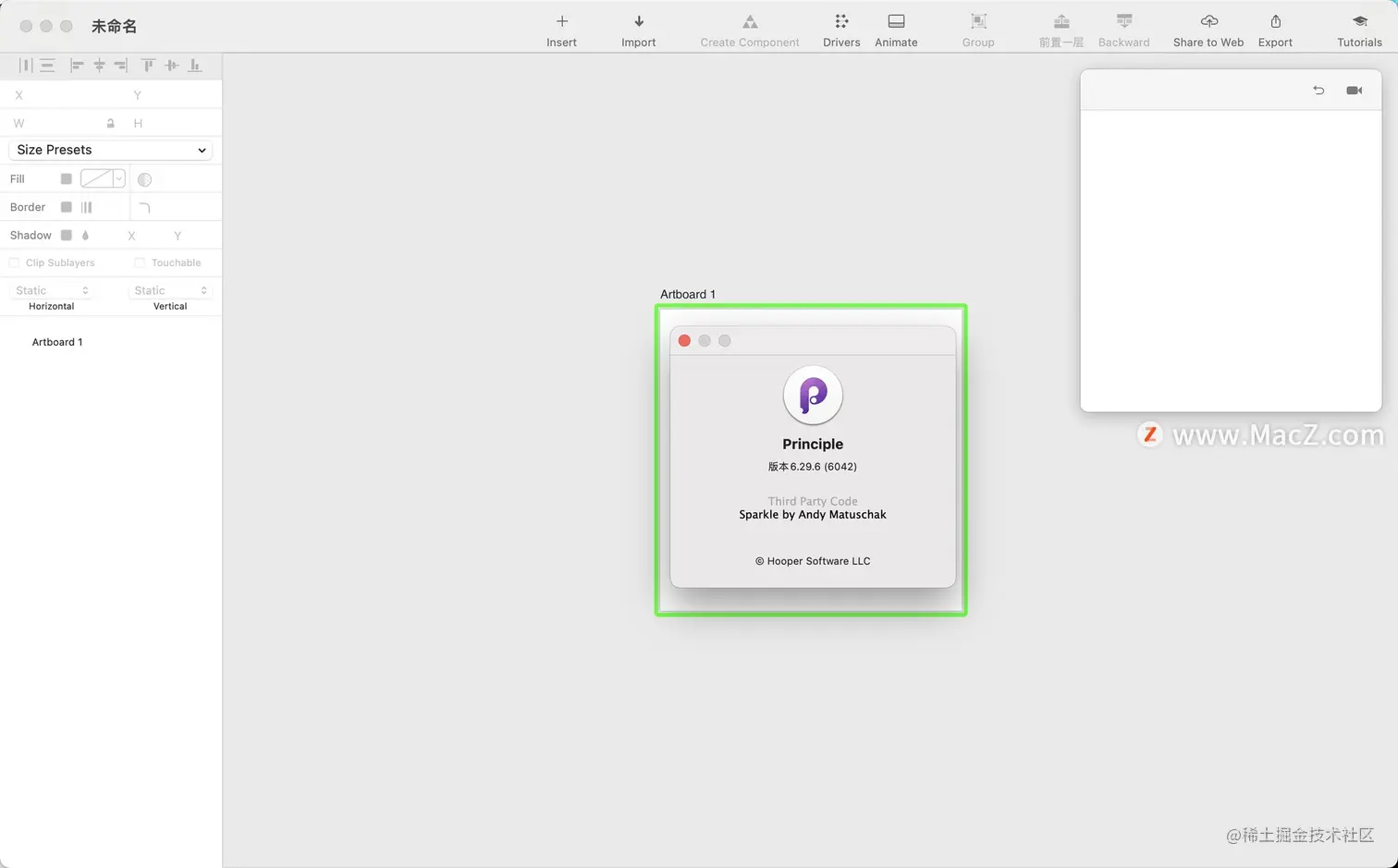The width and height of the screenshot is (1398, 868).
Task: Rewind the preview with the reset arrow
Action: [x=1318, y=90]
